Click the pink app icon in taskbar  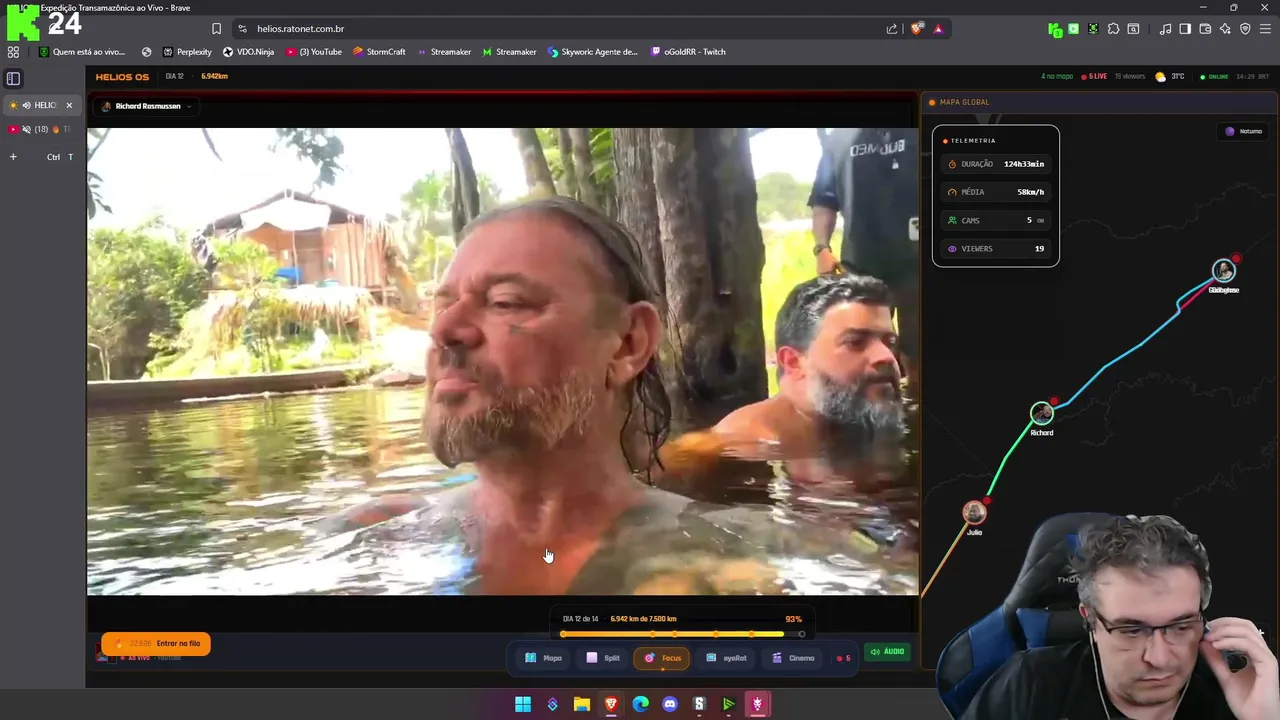pos(758,704)
